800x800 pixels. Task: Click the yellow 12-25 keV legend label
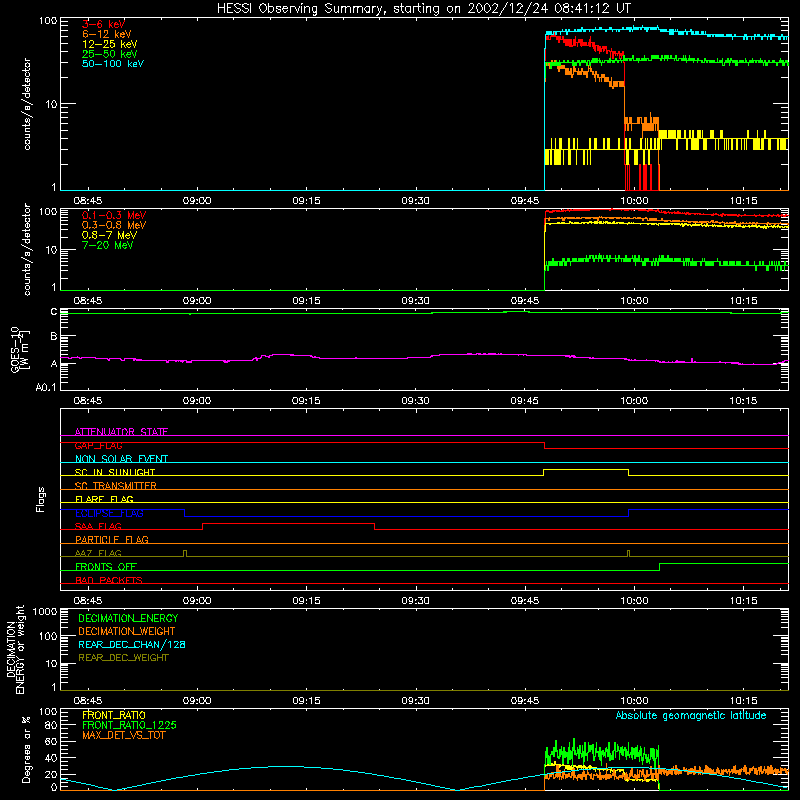click(x=109, y=44)
